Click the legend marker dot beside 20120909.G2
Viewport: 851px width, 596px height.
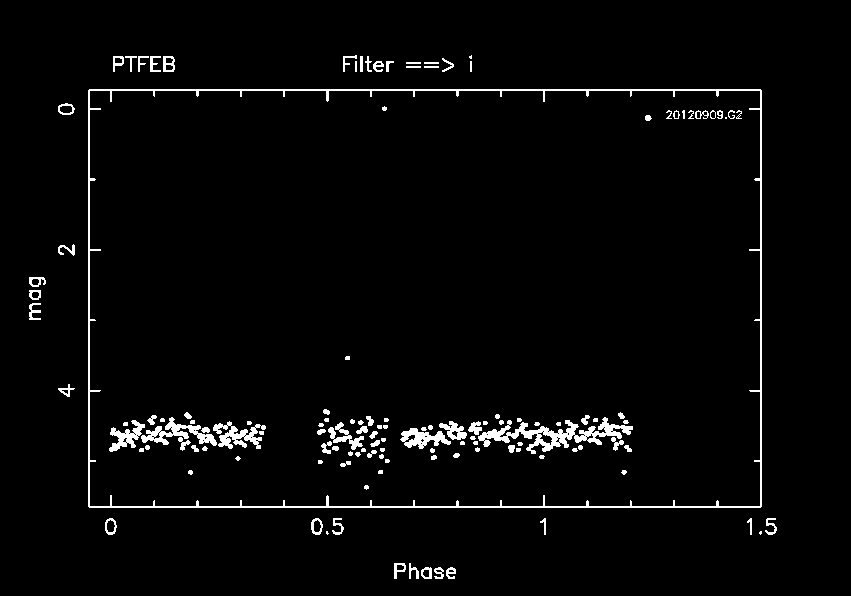tap(648, 117)
